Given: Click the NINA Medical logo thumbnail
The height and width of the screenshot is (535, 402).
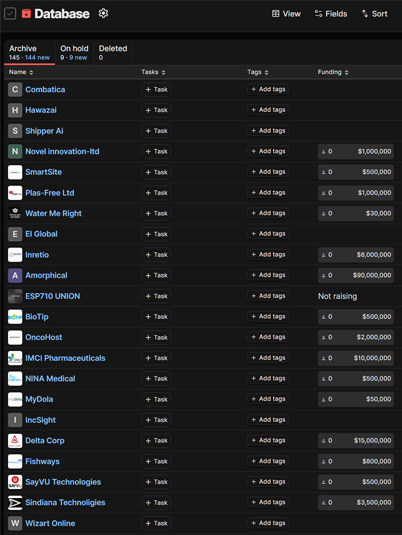Looking at the screenshot, I should 15,379.
